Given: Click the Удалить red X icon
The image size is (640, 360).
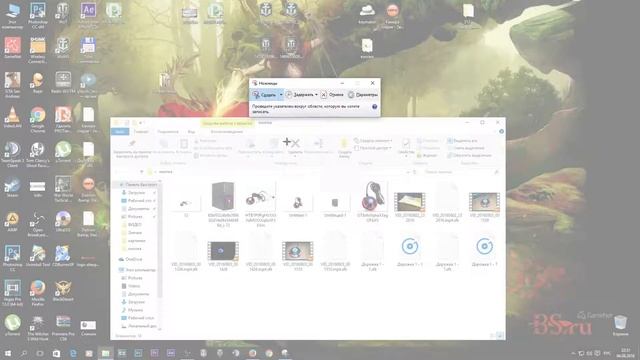Looking at the screenshot, I should [296, 144].
